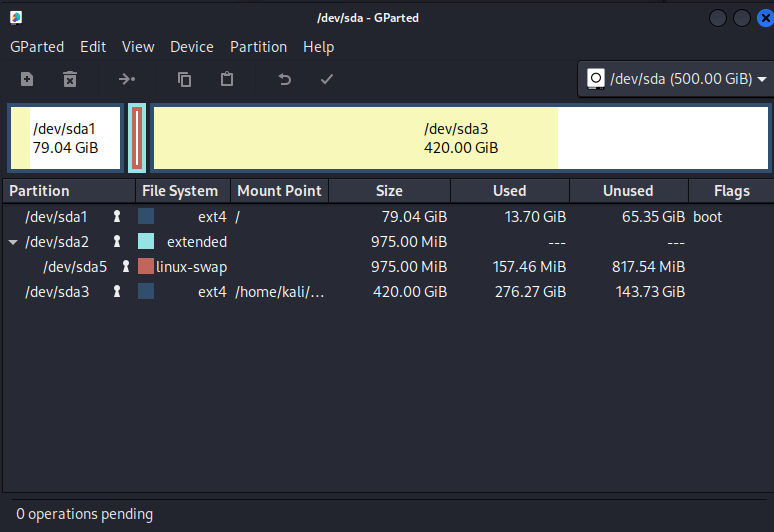Click the Resize/Move partition icon

[x=127, y=79]
